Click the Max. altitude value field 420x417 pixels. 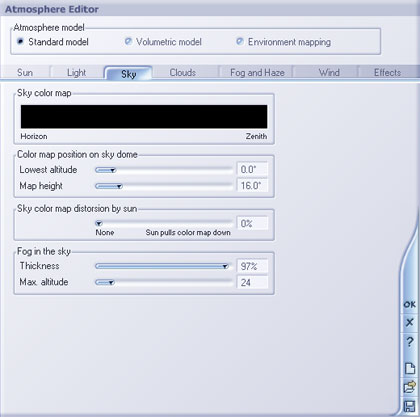(252, 282)
